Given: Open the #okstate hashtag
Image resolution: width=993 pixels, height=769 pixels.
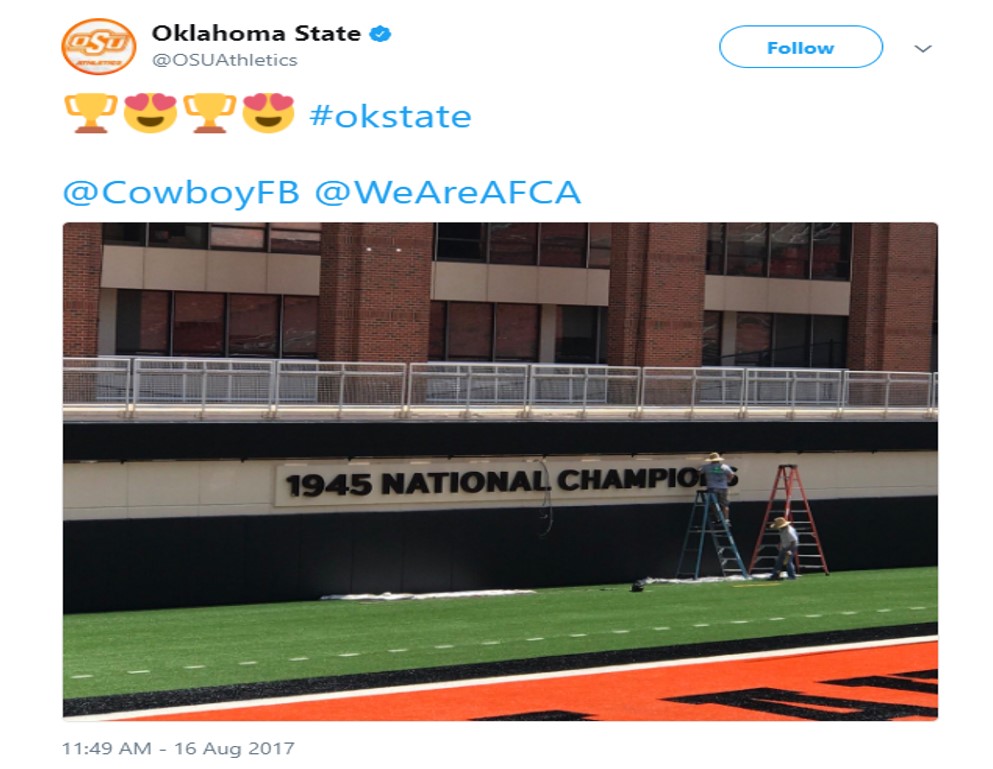Looking at the screenshot, I should click(x=390, y=116).
